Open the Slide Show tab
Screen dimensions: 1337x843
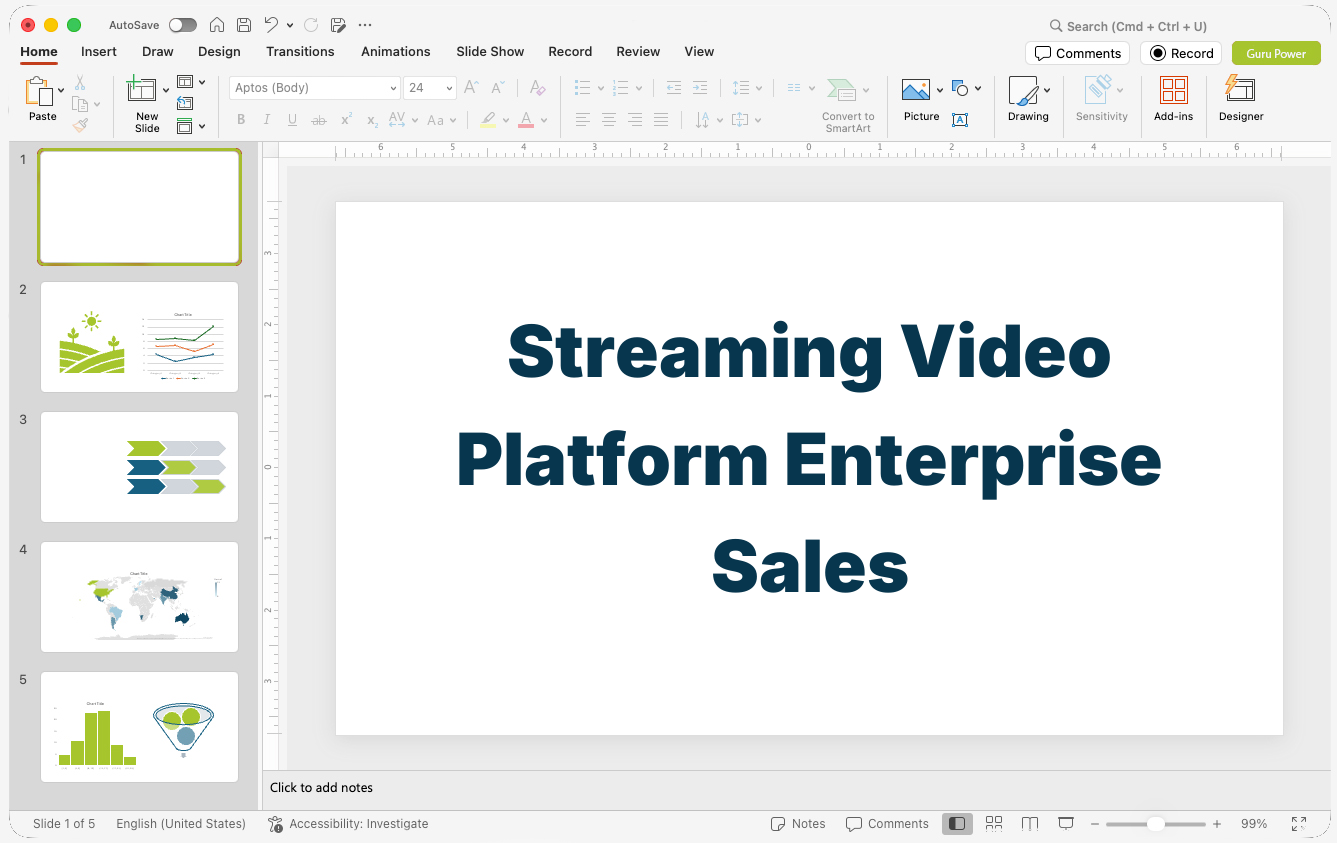point(490,51)
